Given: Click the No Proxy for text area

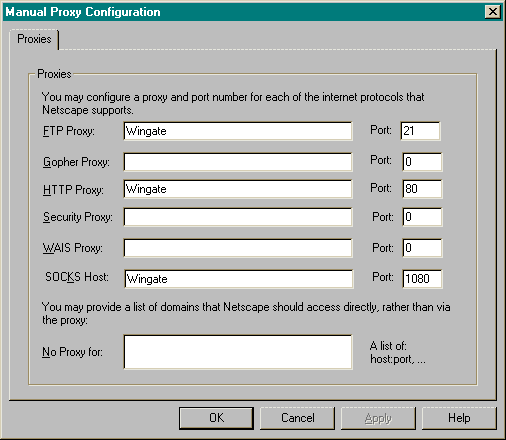Looking at the screenshot, I should pos(238,352).
